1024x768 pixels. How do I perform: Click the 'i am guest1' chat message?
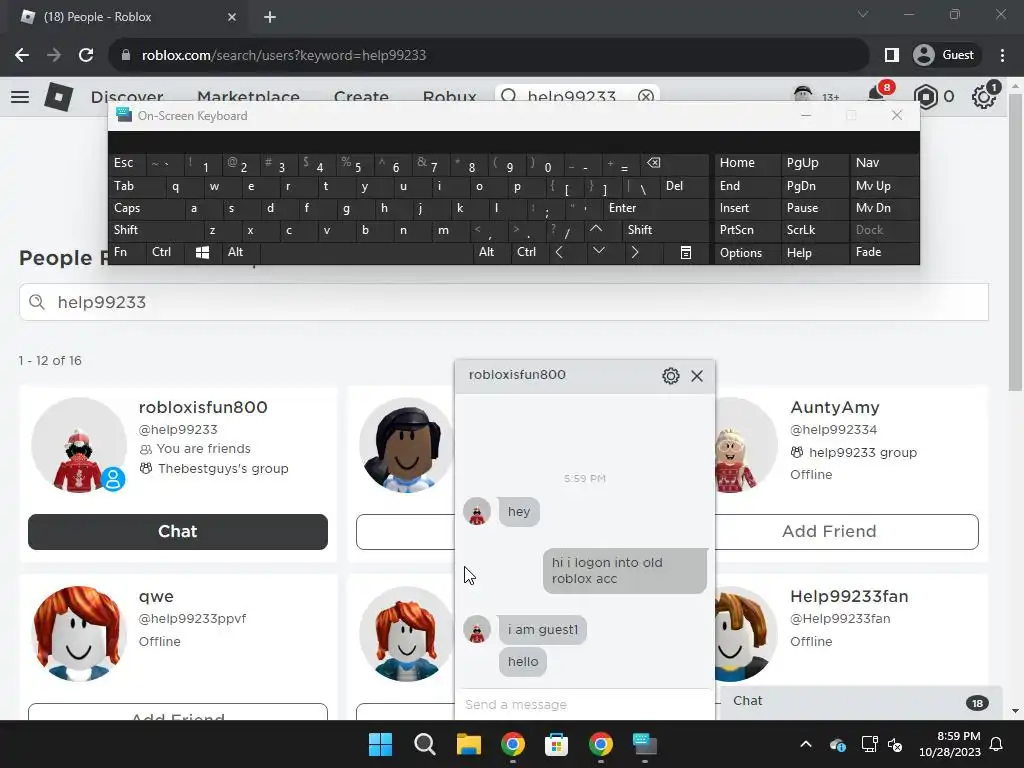pyautogui.click(x=543, y=630)
